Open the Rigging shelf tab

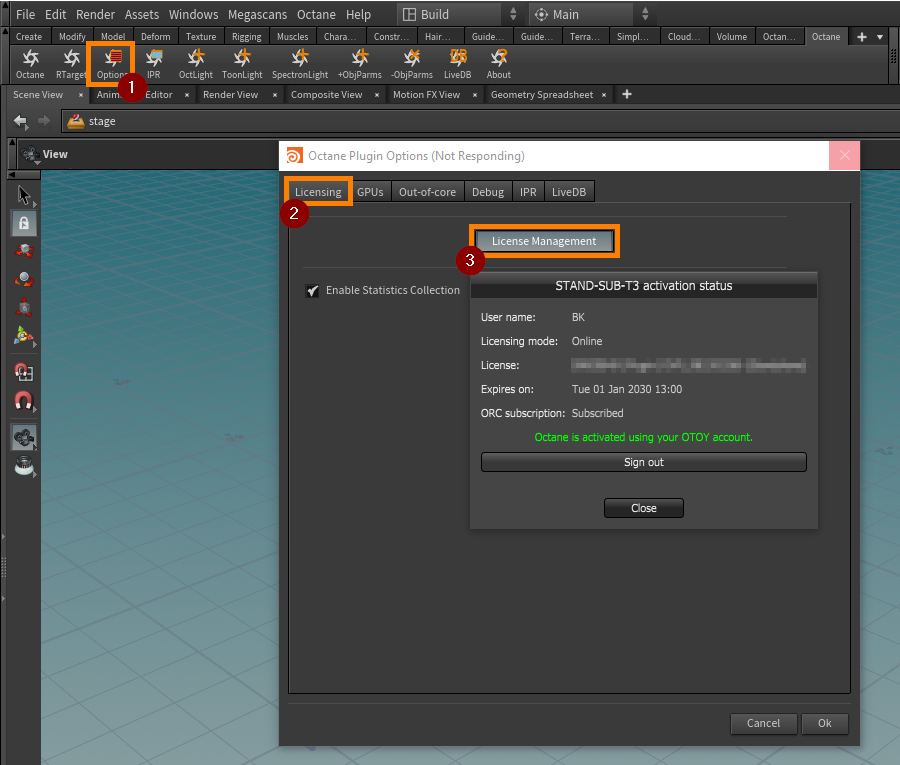(247, 37)
